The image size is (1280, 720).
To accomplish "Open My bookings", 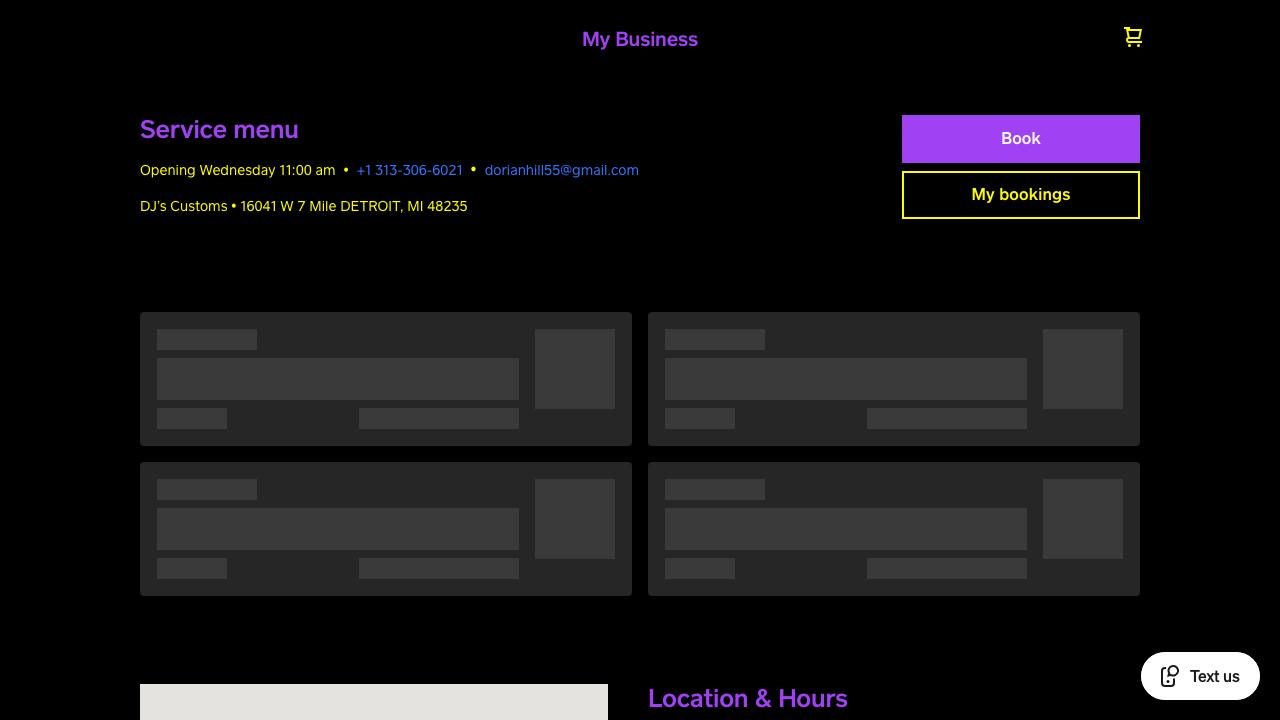I will pyautogui.click(x=1020, y=195).
